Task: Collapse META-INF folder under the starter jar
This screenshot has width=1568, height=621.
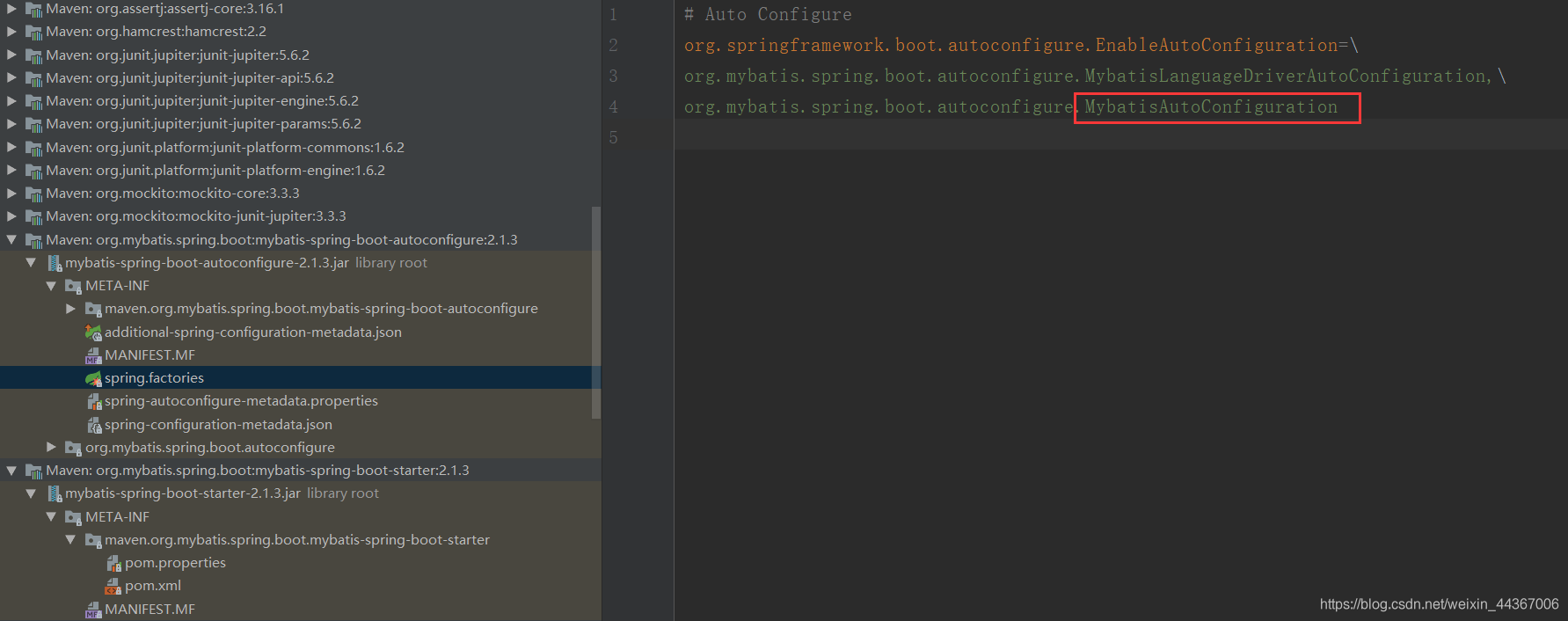Action: click(51, 517)
